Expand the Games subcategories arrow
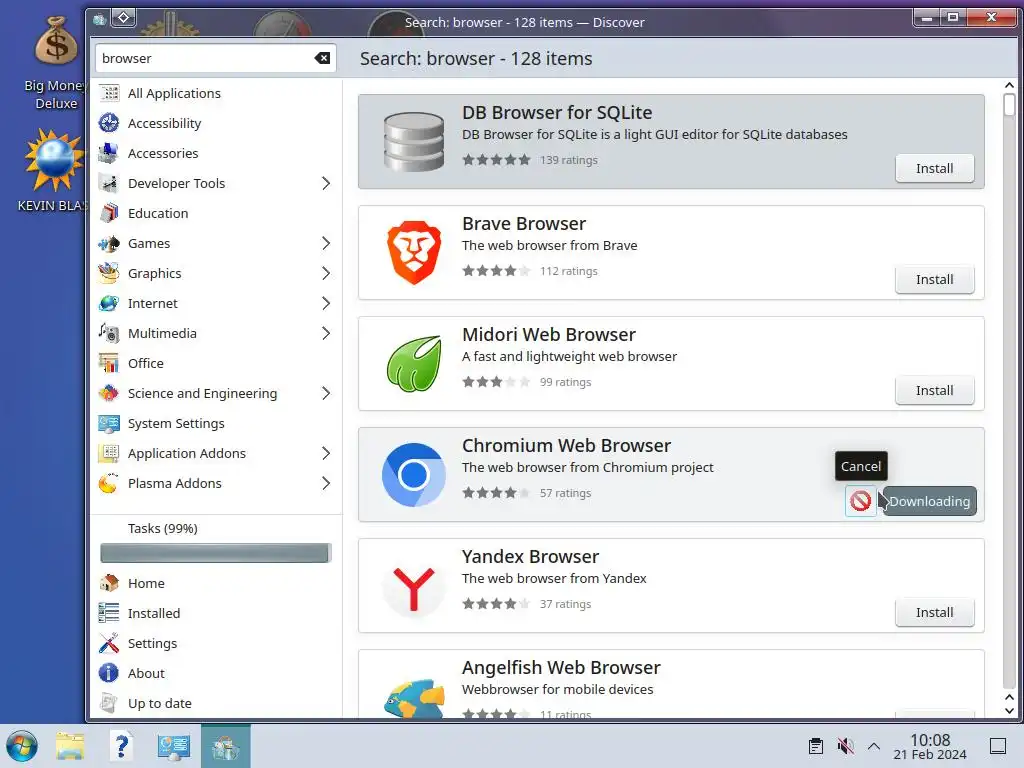Screen dimensions: 1024x768 pyautogui.click(x=326, y=244)
